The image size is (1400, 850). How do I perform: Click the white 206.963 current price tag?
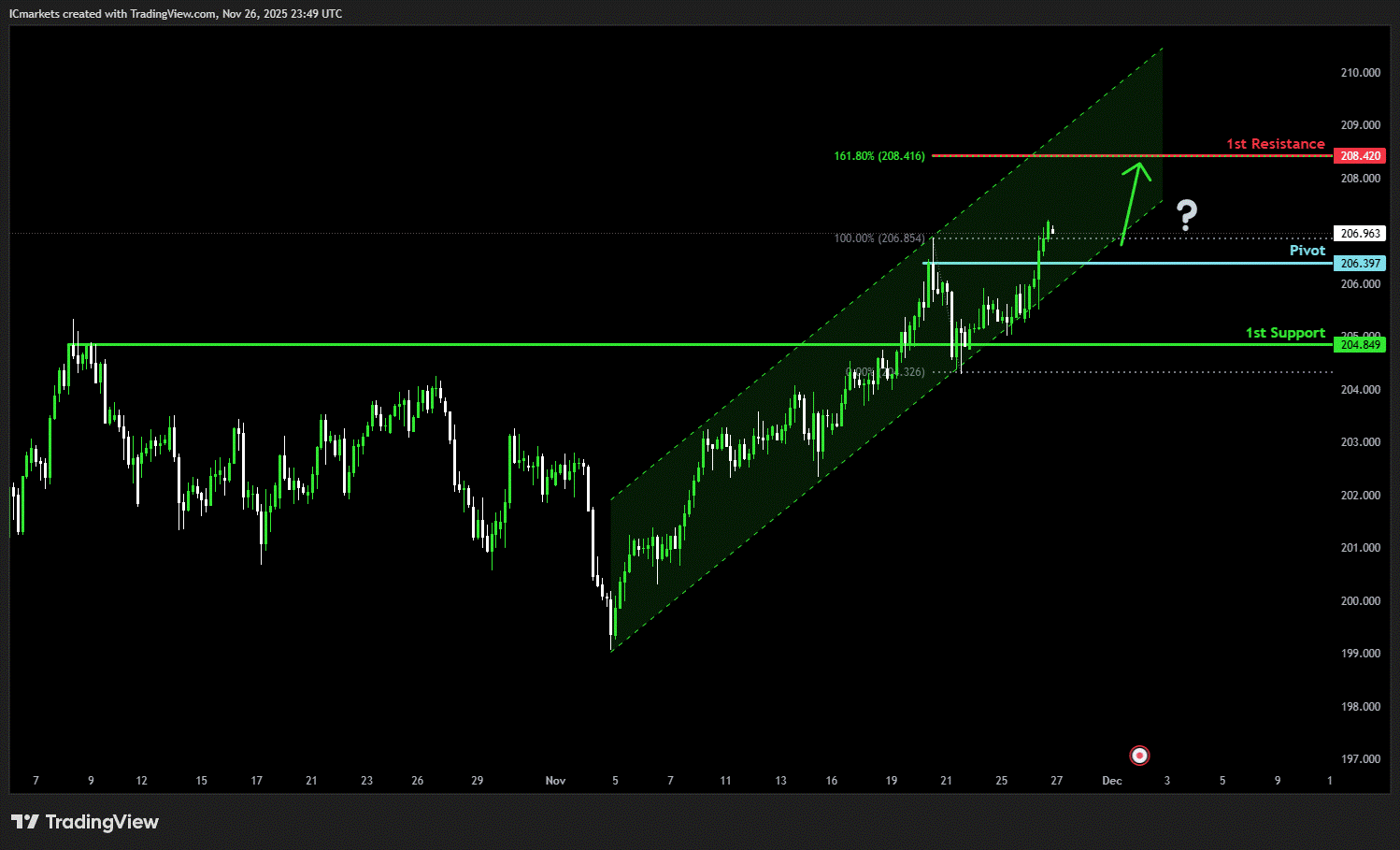coord(1360,234)
